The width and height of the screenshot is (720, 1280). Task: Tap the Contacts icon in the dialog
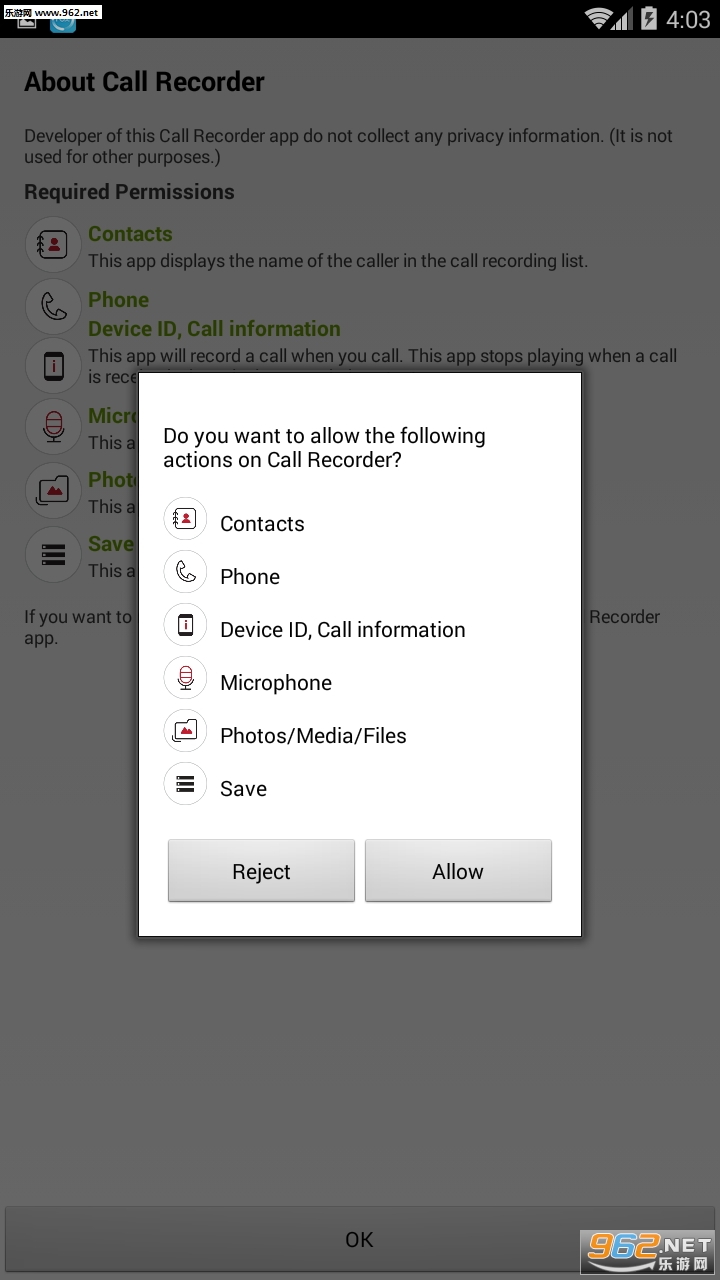185,519
